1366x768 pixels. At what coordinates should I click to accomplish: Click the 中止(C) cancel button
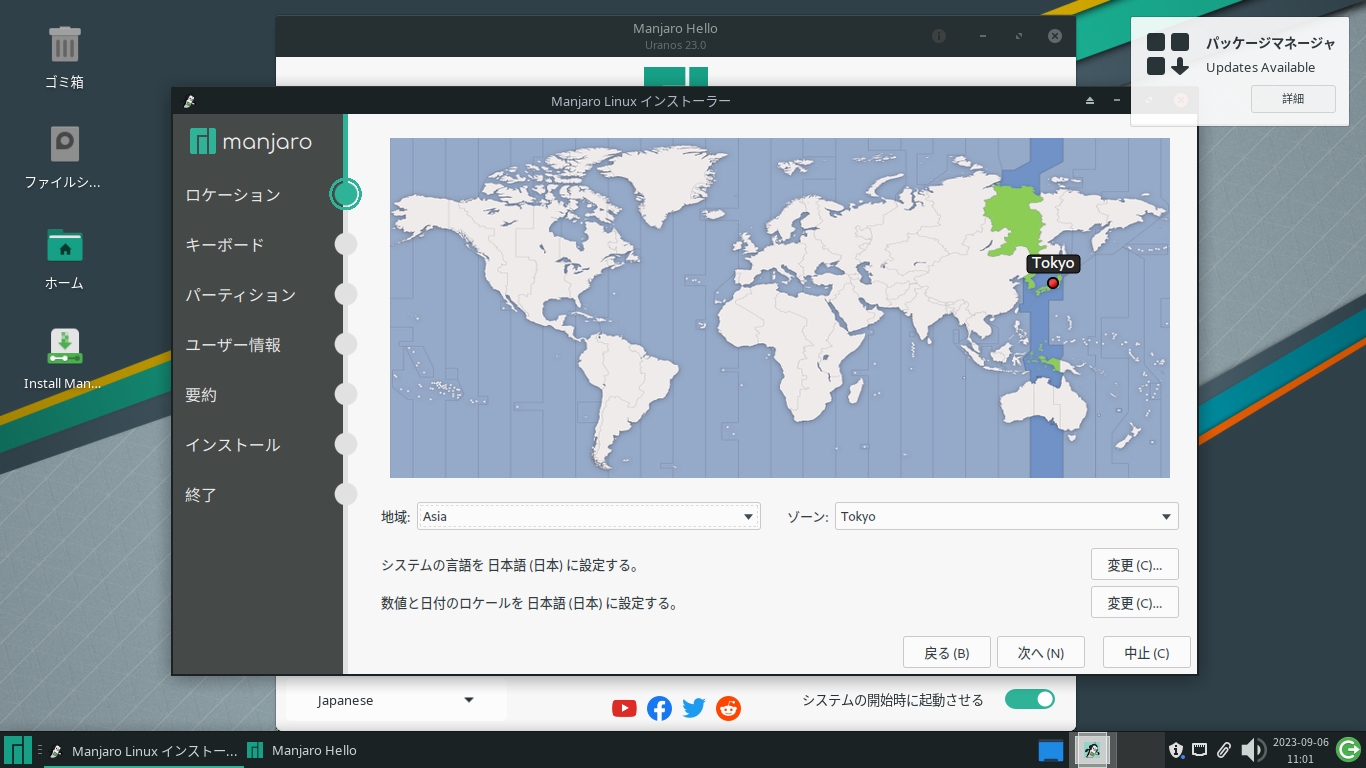point(1147,653)
